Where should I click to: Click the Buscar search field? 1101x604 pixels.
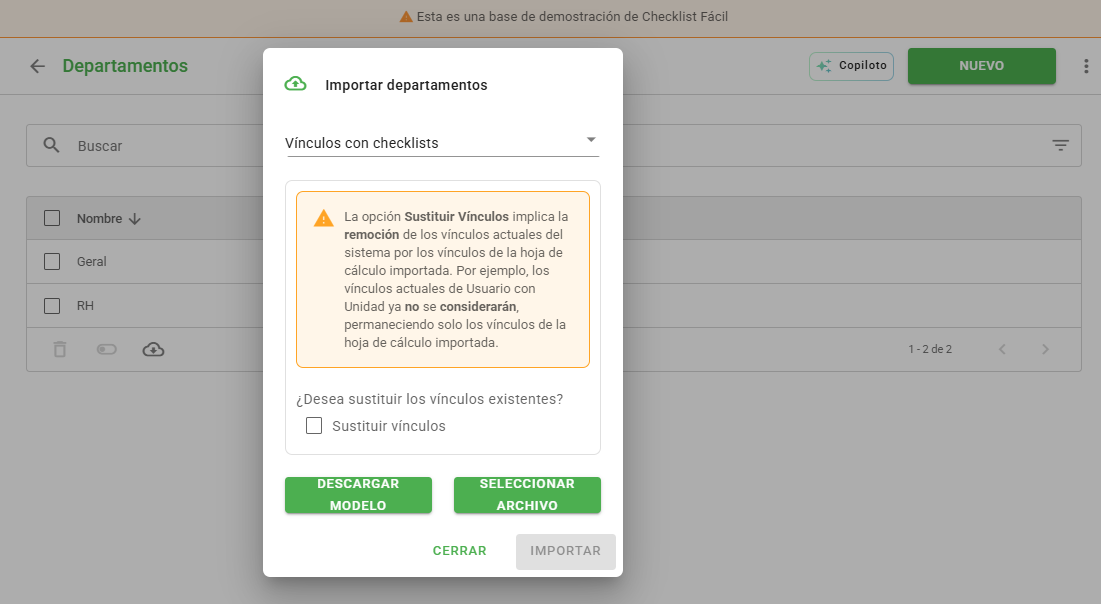(x=169, y=145)
